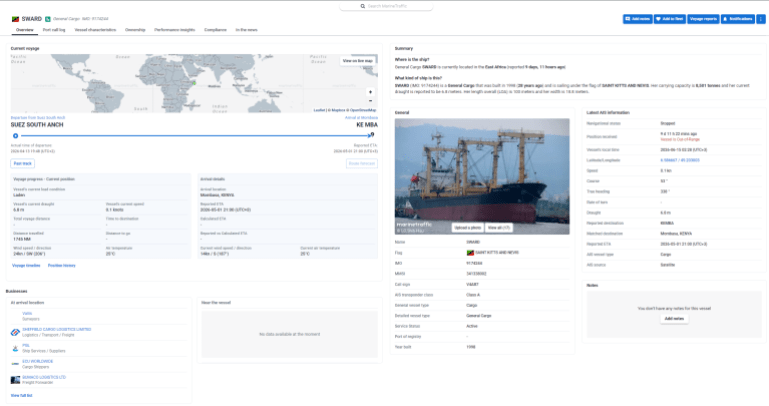Open the ECU Worldwide link
The width and height of the screenshot is (769, 406).
coord(38,361)
